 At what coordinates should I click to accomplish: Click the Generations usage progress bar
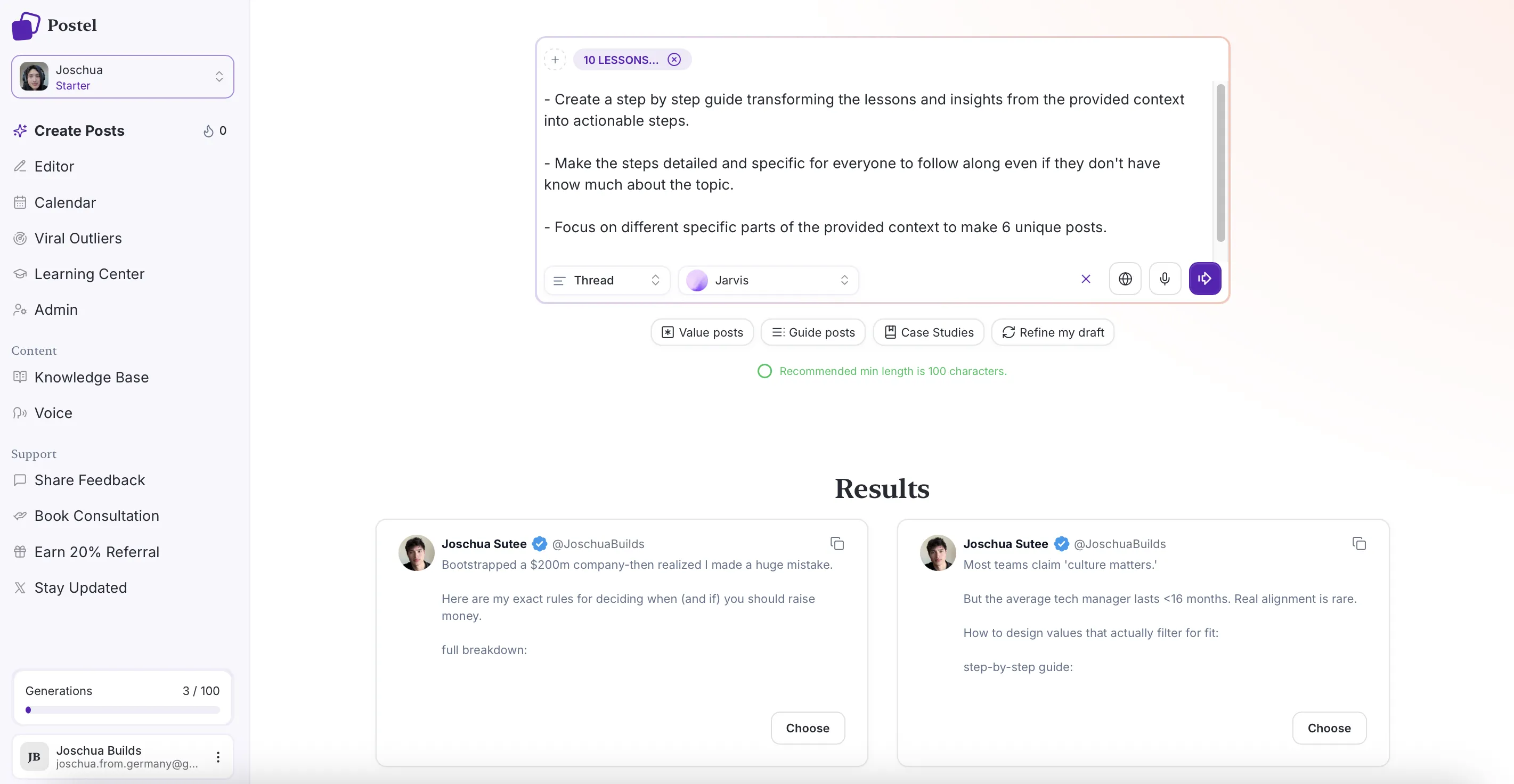click(x=122, y=710)
